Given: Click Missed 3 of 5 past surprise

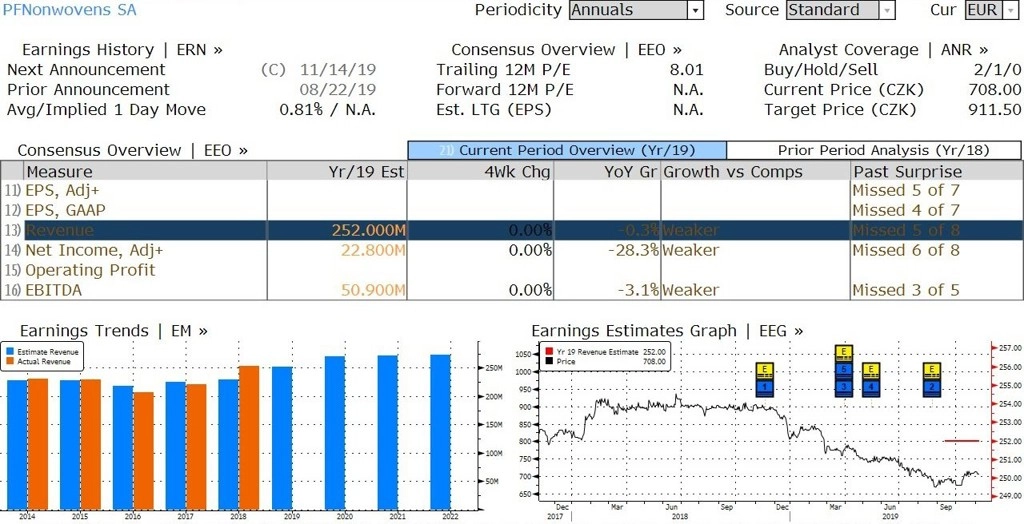Looking at the screenshot, I should tap(906, 291).
